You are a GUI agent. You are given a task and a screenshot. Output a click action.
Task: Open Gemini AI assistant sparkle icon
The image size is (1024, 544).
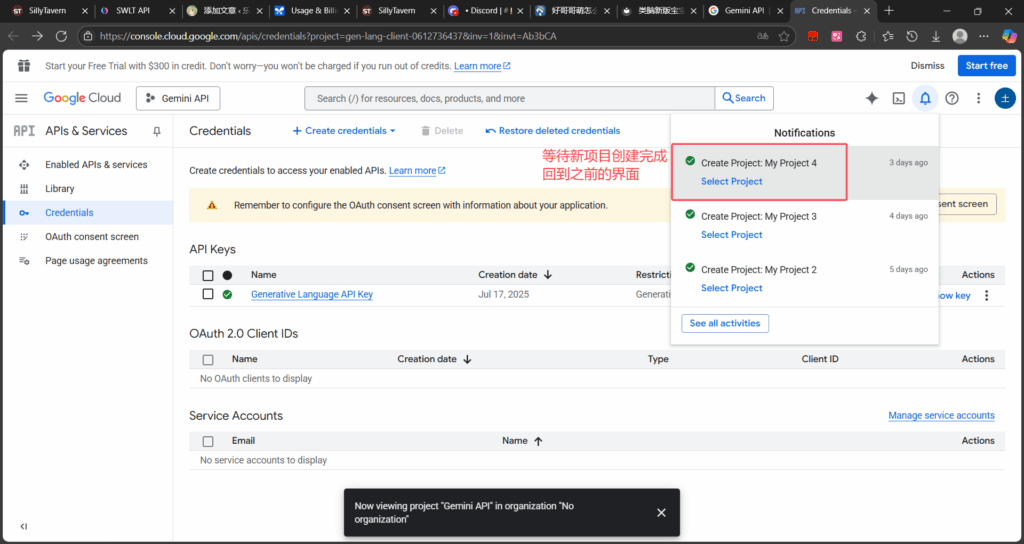tap(872, 98)
